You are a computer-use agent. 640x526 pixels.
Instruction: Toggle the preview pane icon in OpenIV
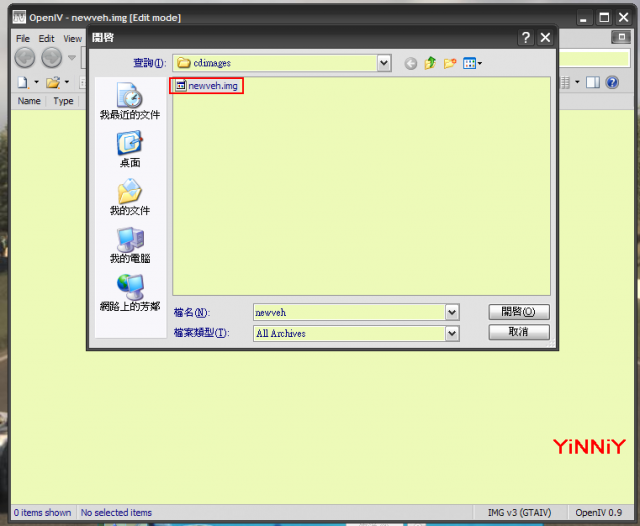pyautogui.click(x=593, y=82)
